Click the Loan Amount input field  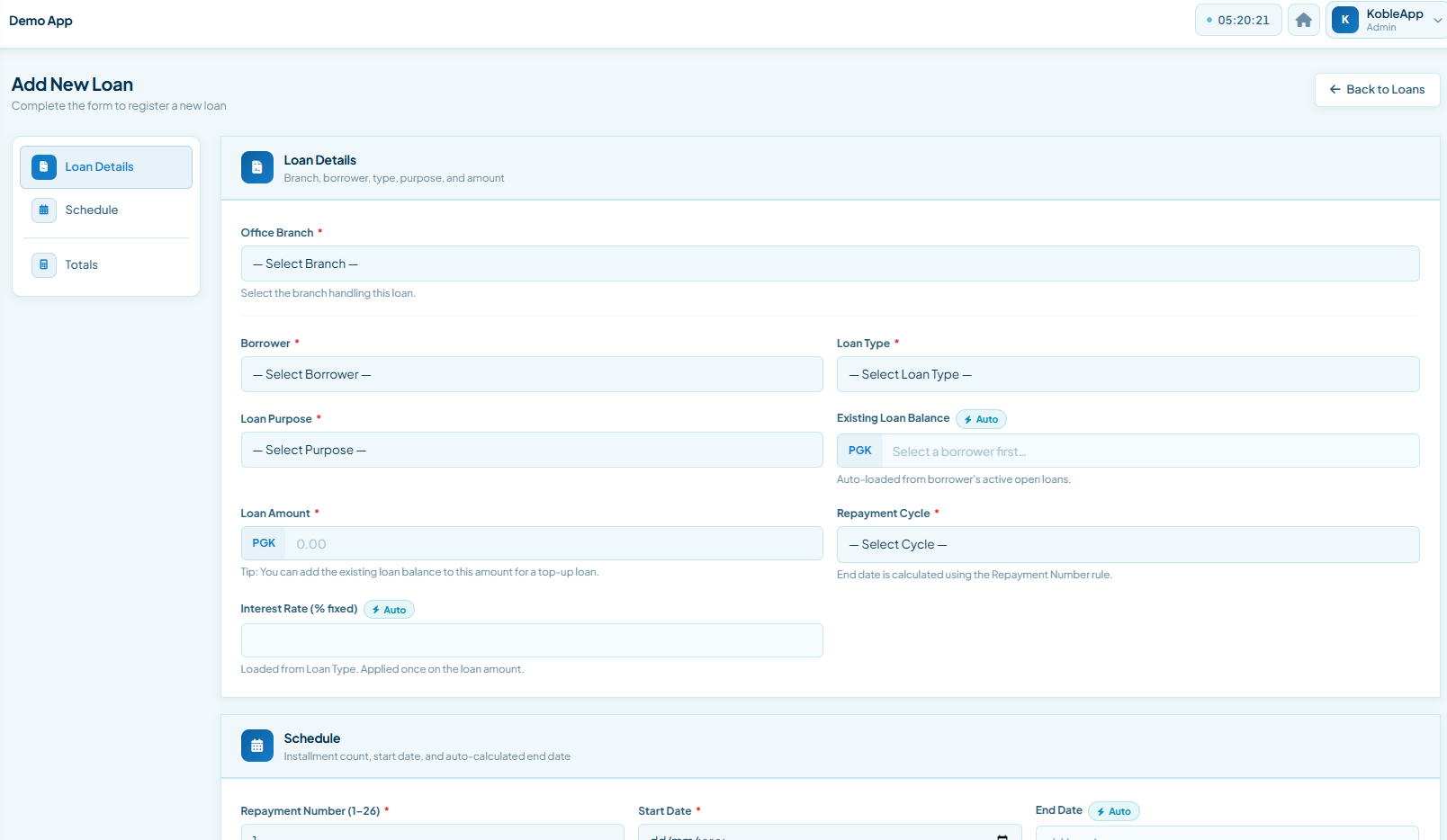(553, 544)
